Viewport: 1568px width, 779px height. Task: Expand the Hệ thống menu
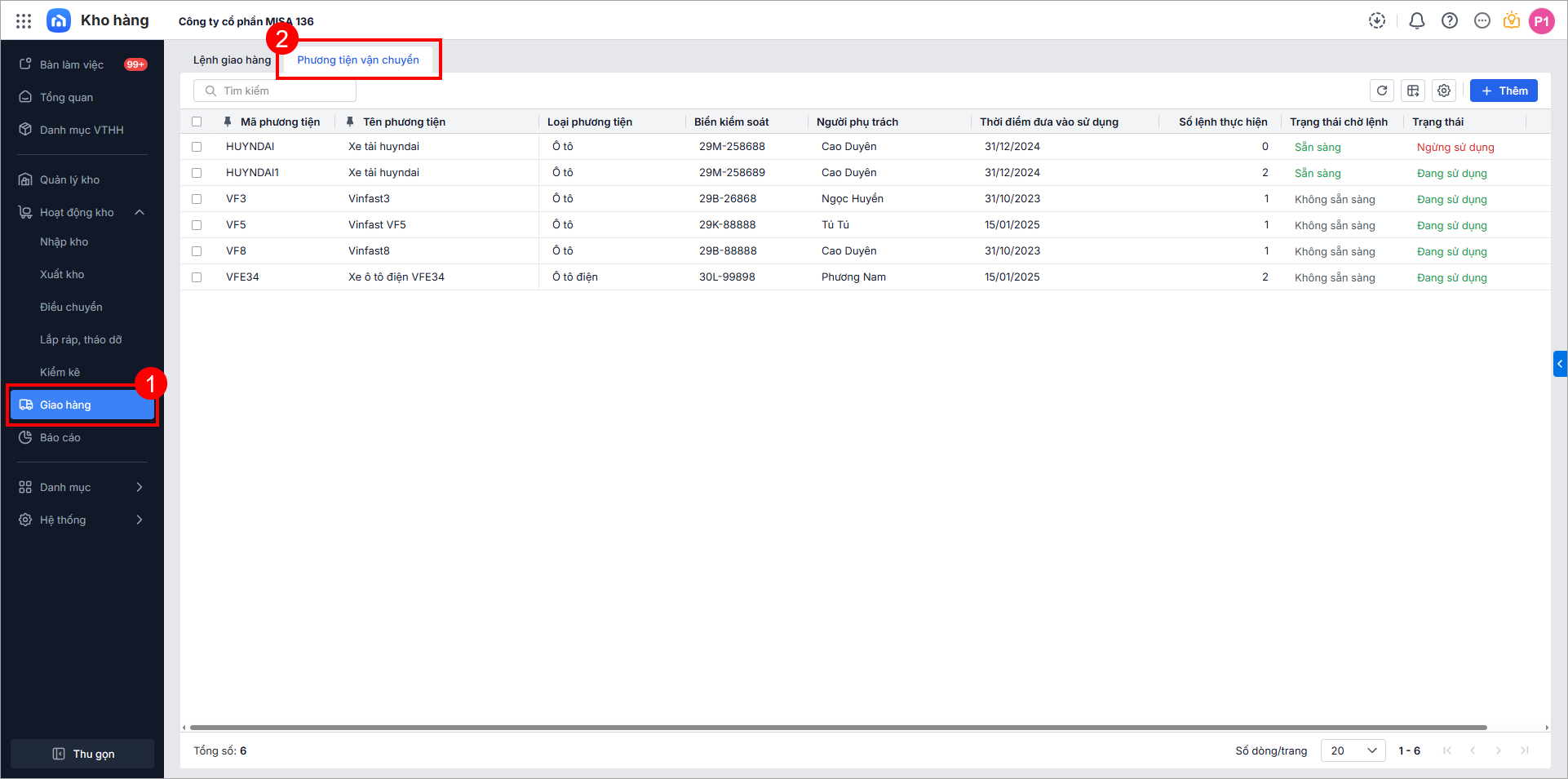click(x=140, y=520)
